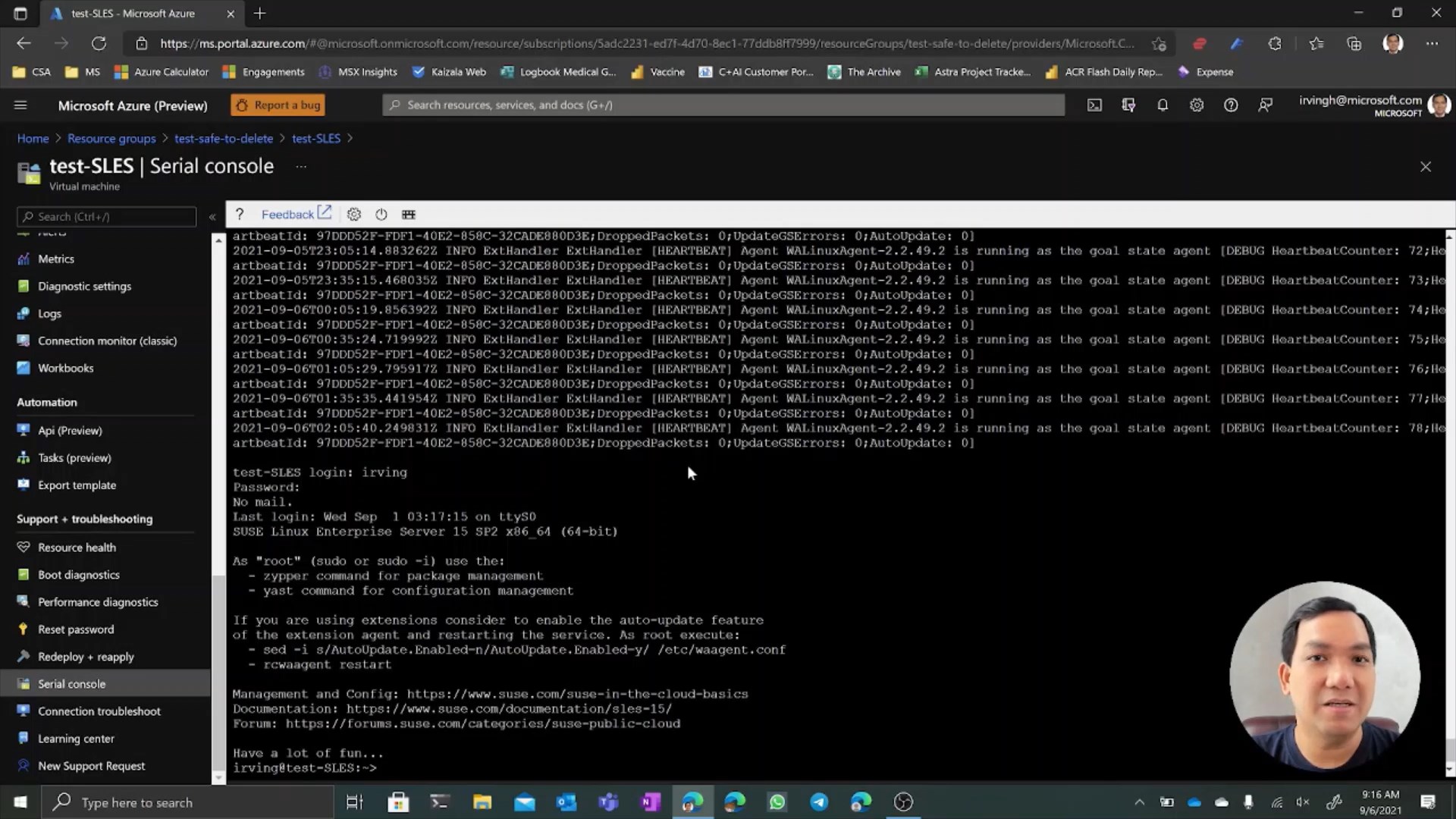Open the serial console help question mark

pyautogui.click(x=240, y=215)
